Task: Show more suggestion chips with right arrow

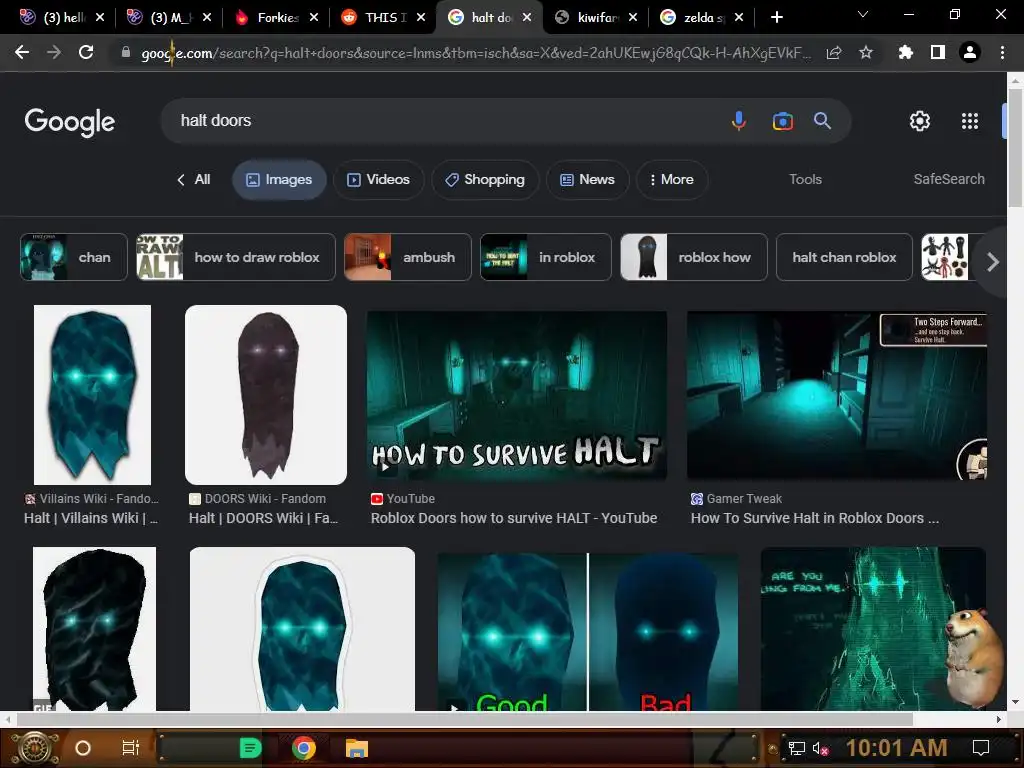Action: click(x=993, y=262)
